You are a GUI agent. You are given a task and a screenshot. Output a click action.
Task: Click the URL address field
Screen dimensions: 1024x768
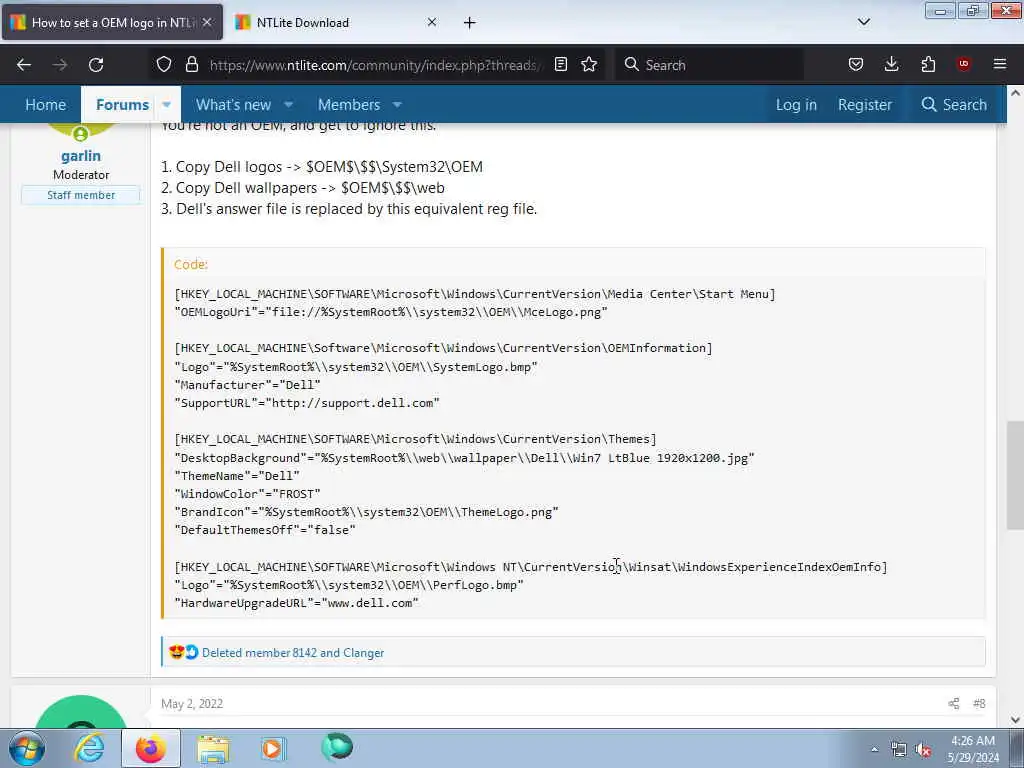click(x=374, y=65)
